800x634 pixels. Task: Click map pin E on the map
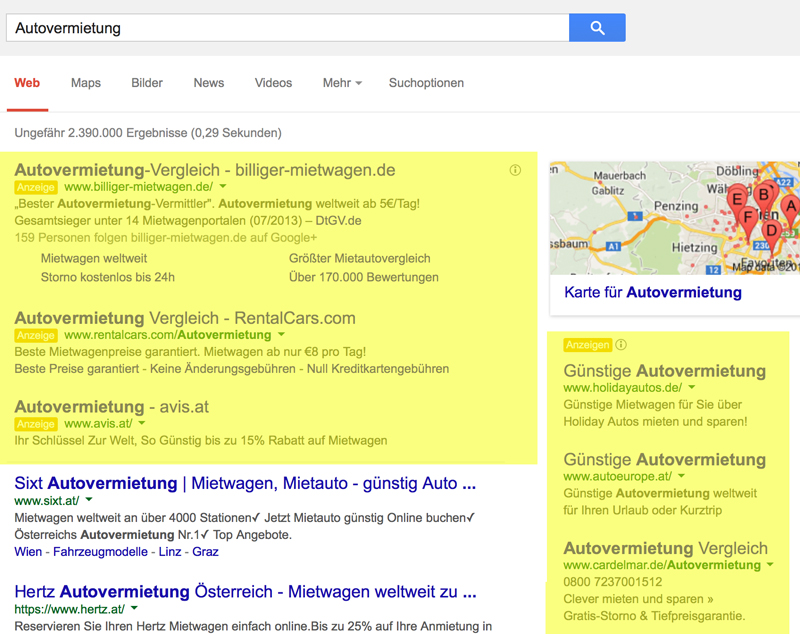click(737, 200)
